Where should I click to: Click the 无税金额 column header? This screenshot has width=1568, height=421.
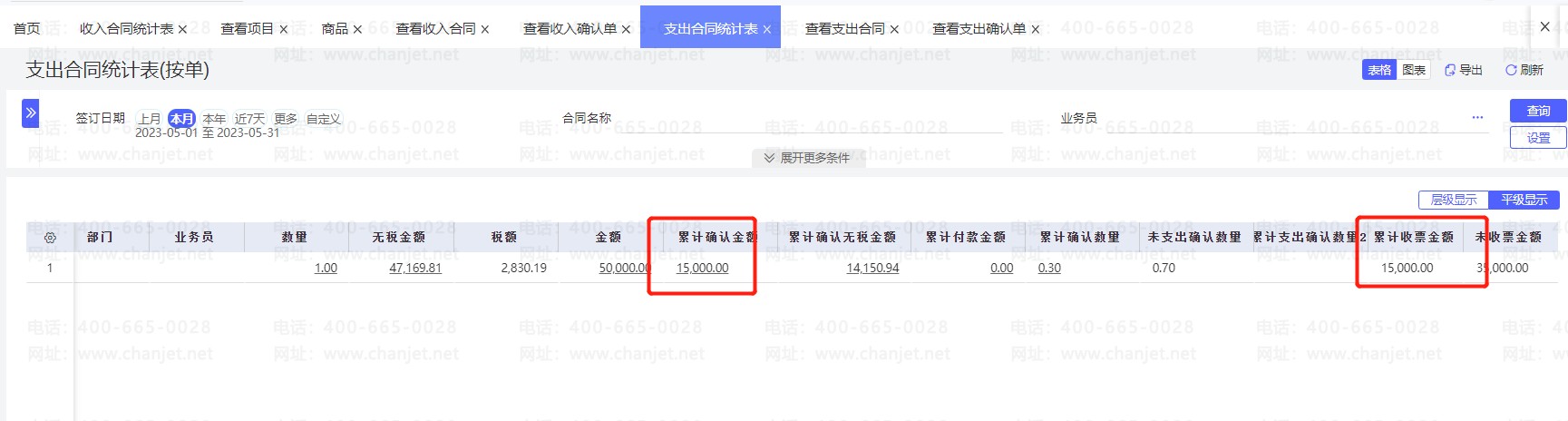[399, 237]
